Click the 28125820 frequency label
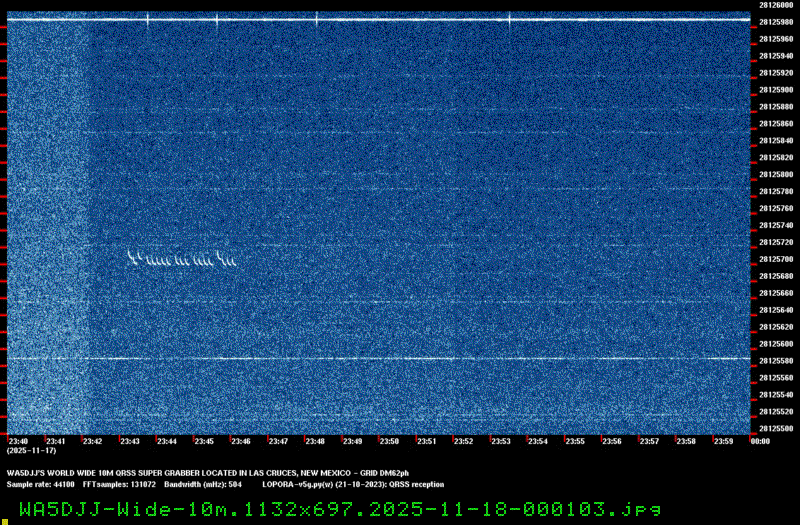Screen dimensions: 800x525 [776, 157]
